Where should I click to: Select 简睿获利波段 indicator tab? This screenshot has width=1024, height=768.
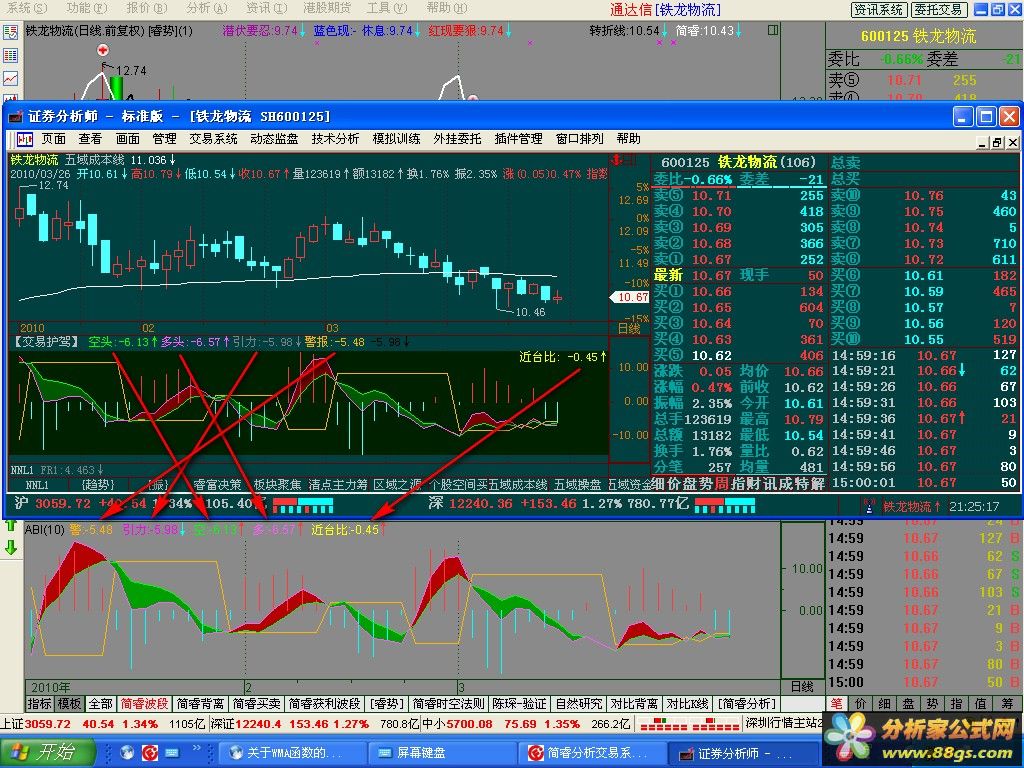(325, 704)
